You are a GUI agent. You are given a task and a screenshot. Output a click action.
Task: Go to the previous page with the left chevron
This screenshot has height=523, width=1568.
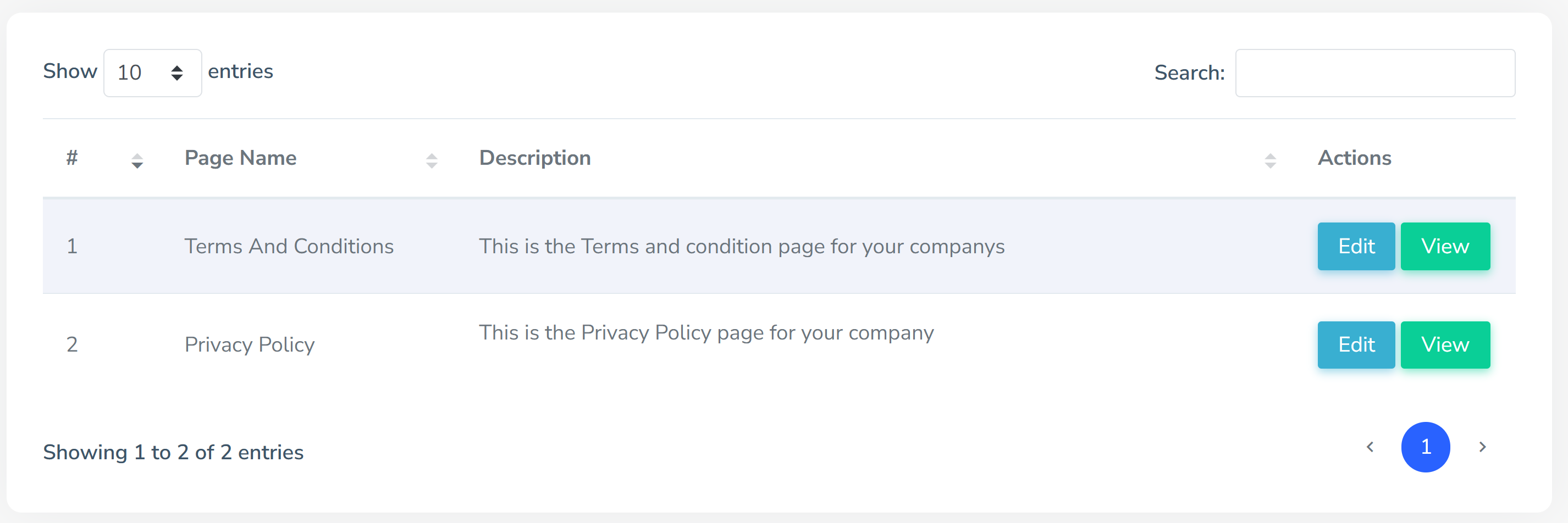(1370, 447)
